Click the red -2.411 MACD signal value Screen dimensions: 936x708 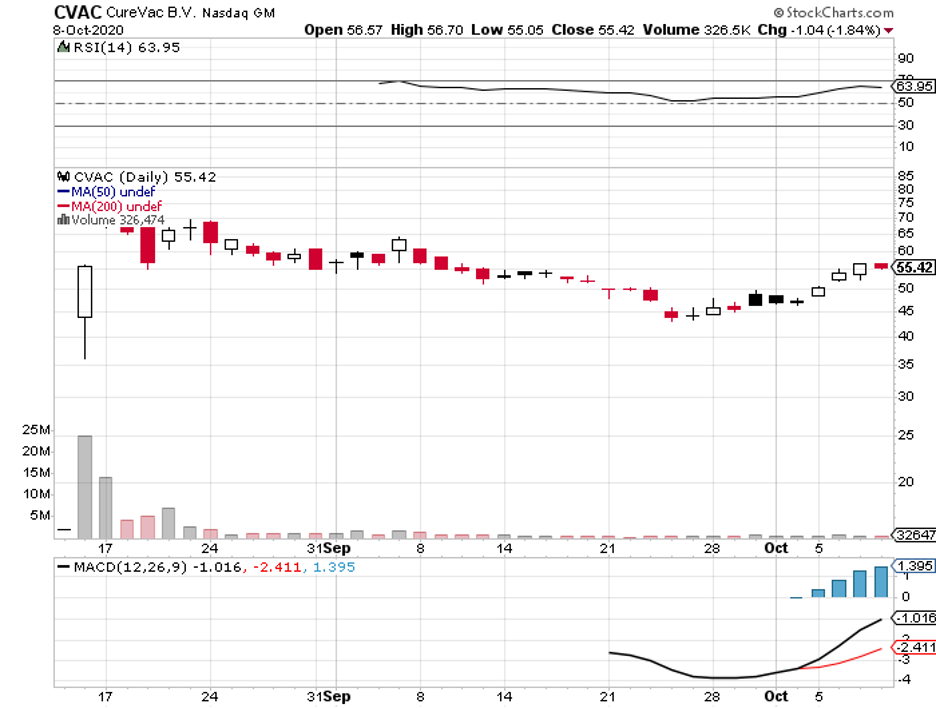[x=277, y=567]
